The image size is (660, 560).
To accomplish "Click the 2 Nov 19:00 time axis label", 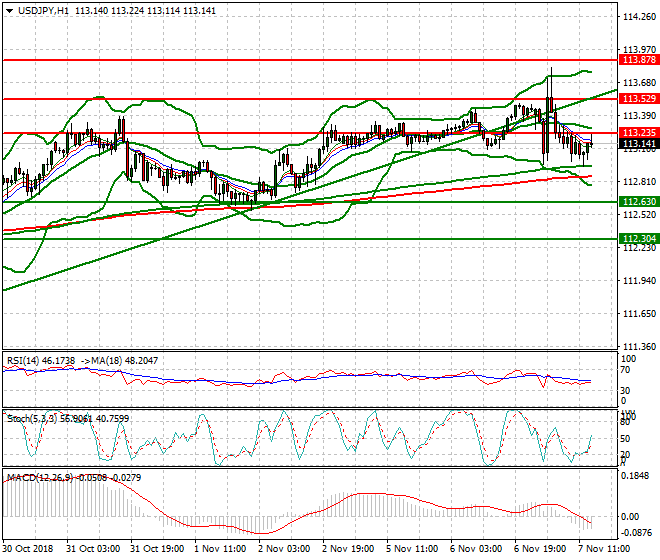I will click(348, 549).
